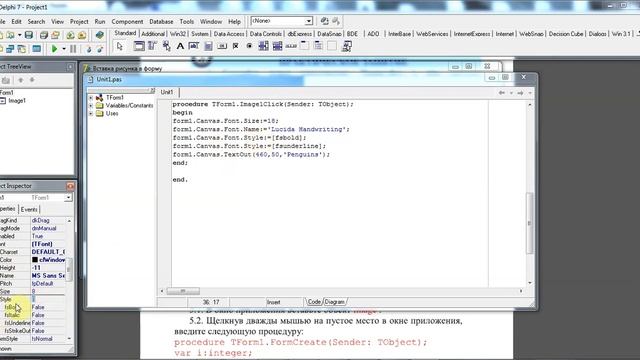Click the Run (green play) button
Image resolution: width=640 pixels, height=360 pixels.
[x=54, y=49]
